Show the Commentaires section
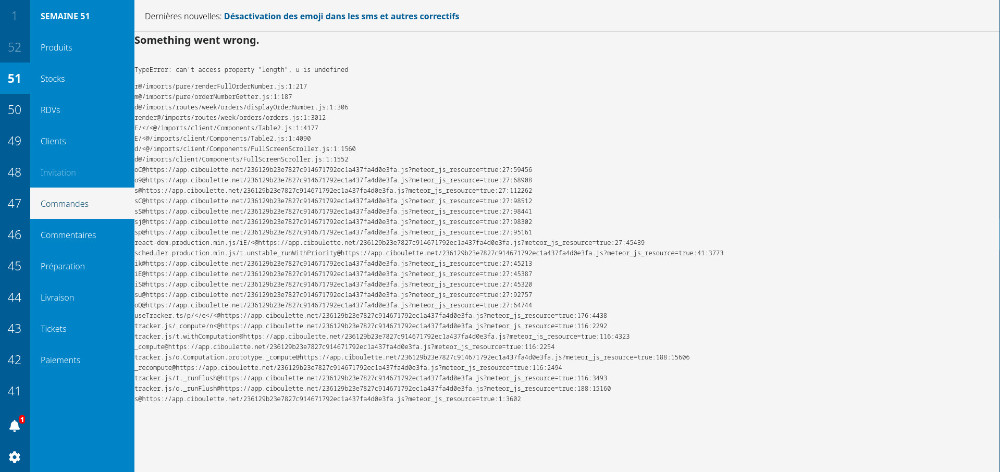 point(68,235)
